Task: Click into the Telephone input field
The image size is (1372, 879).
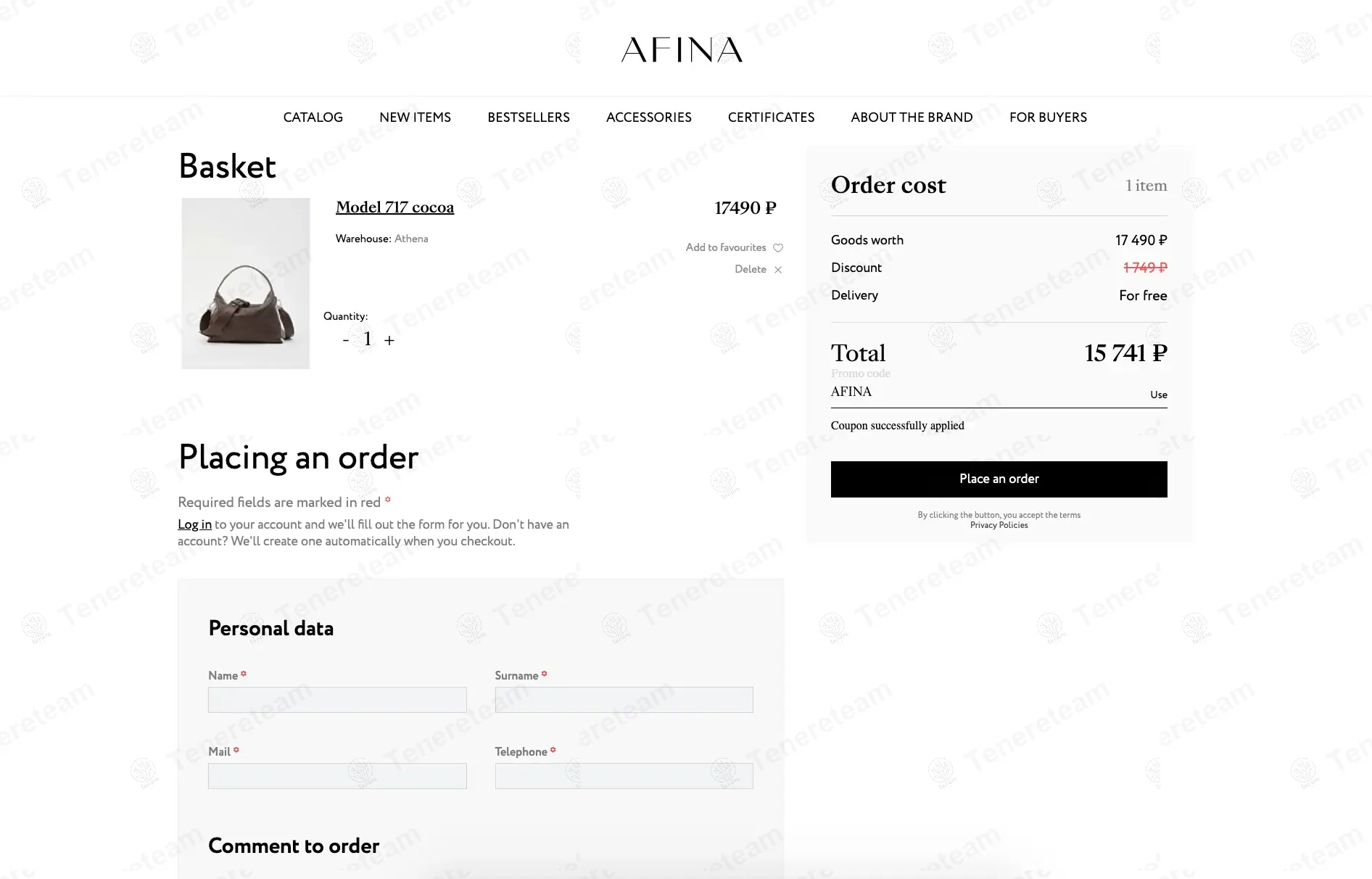Action: pyautogui.click(x=624, y=776)
